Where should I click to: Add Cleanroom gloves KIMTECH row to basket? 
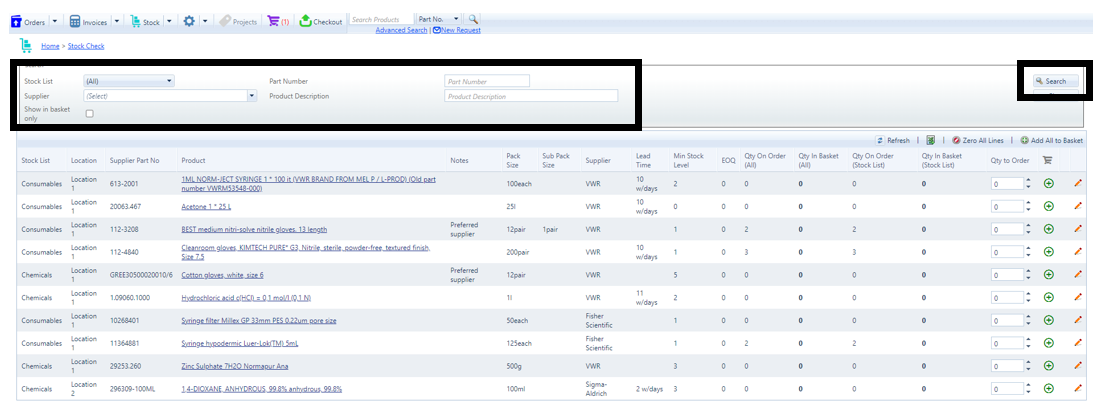coord(1049,252)
